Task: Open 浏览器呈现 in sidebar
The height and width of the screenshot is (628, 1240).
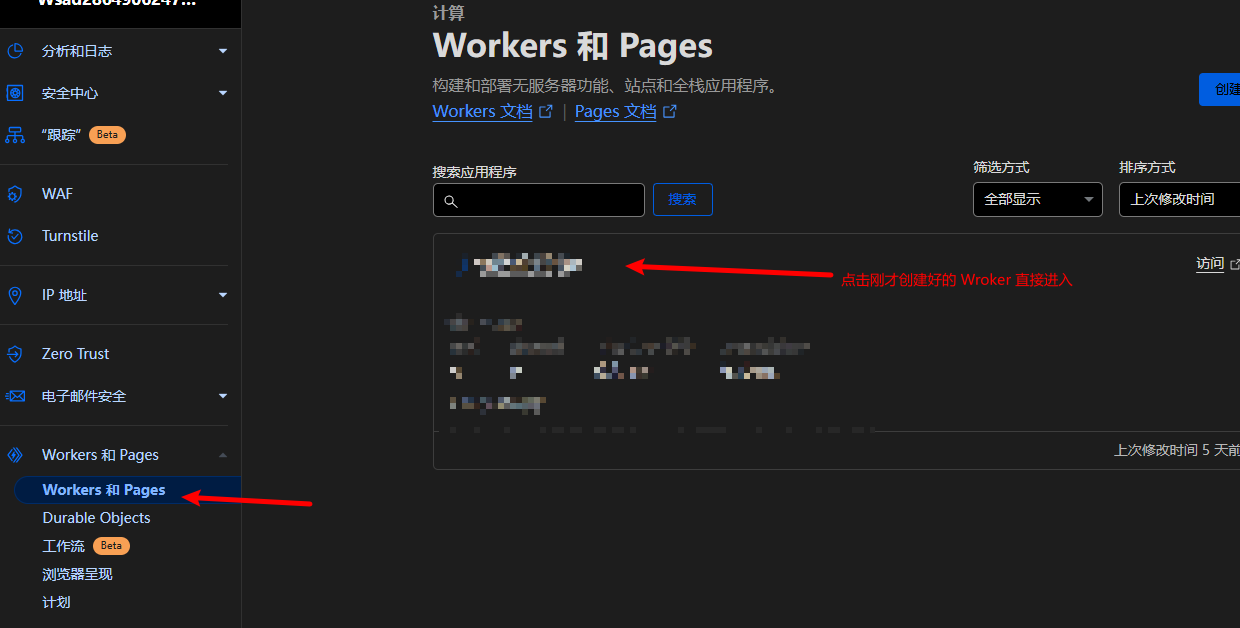Action: pos(77,574)
